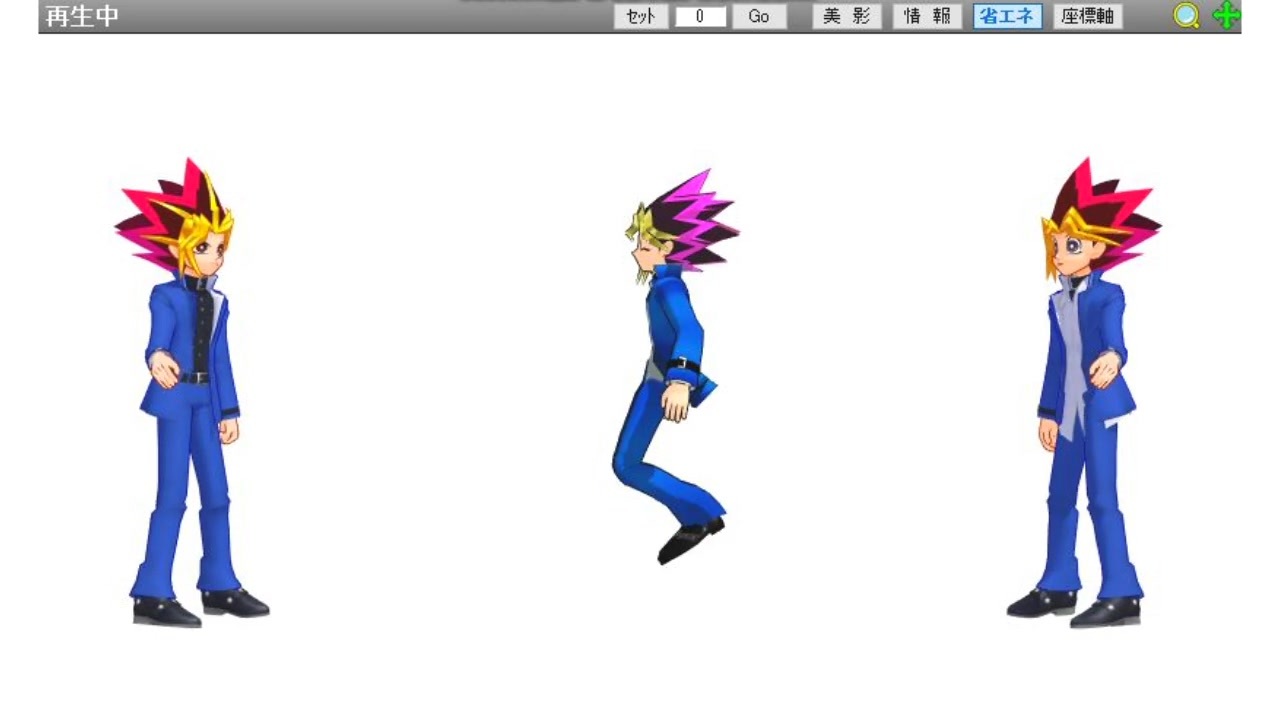Toggle the 座標軸 coordinate axis display
Image resolution: width=1280 pixels, height=720 pixels.
click(1088, 16)
